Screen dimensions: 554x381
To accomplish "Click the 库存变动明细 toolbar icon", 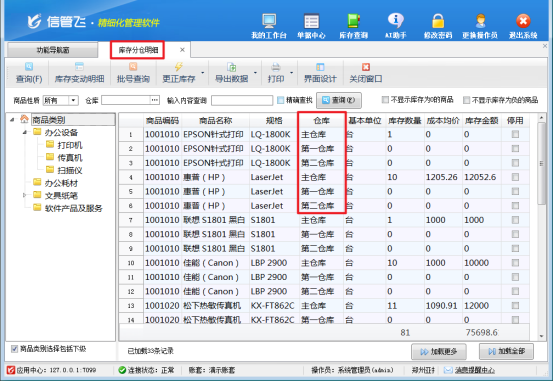I will tap(79, 67).
